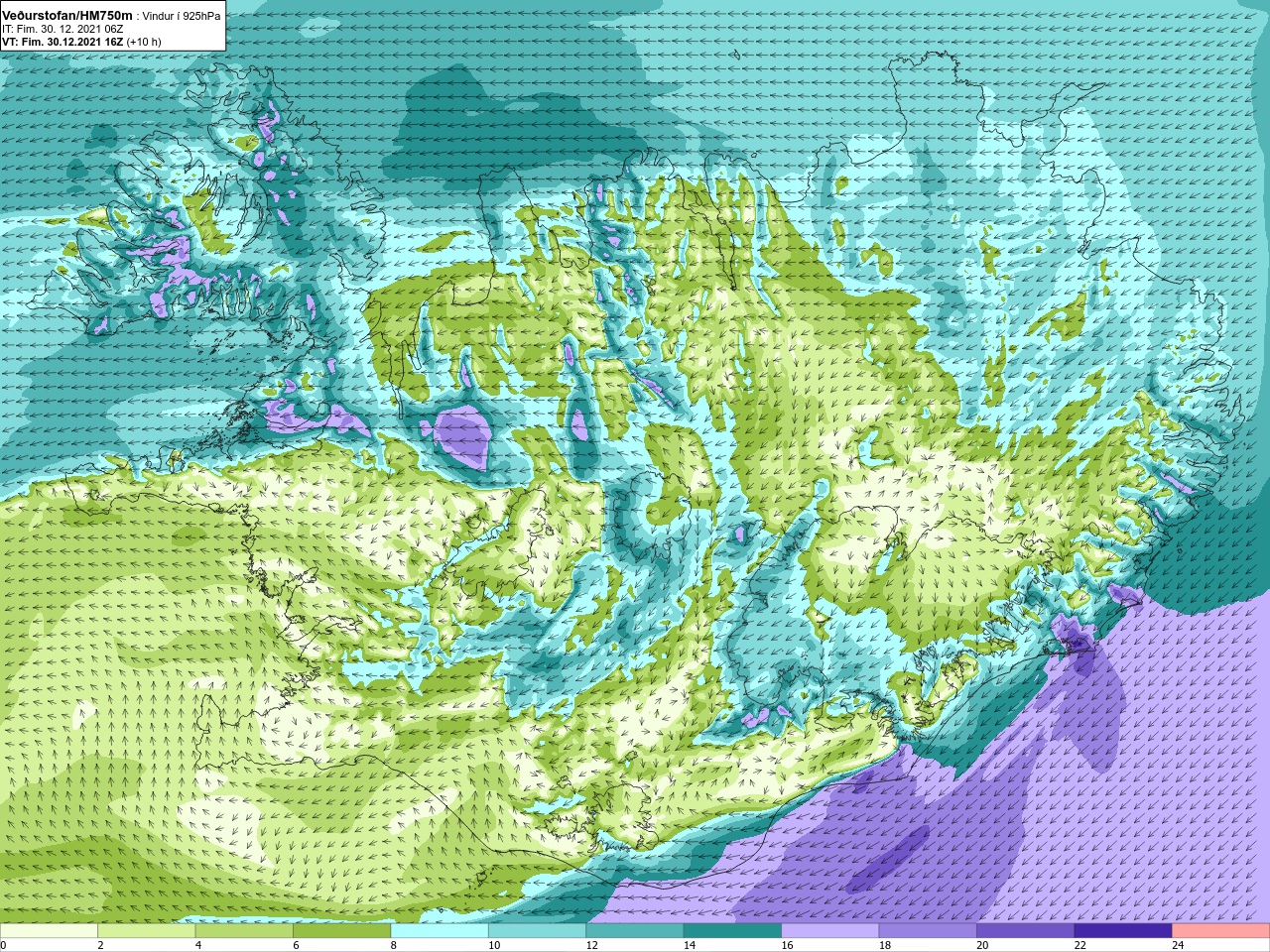Click the legend scale label "0"
The image size is (1270, 952).
pos(4,945)
